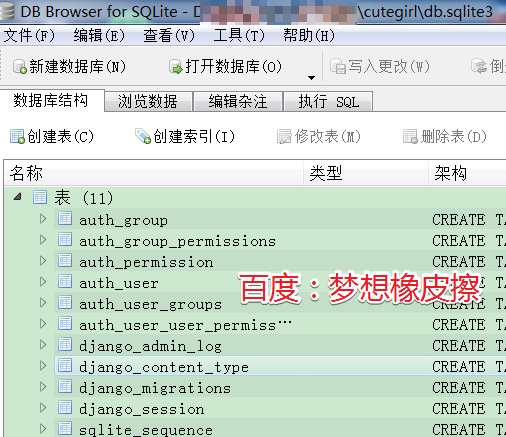Screen dimensions: 506x437
Task: Click the Delete Table icon
Action: [410, 137]
